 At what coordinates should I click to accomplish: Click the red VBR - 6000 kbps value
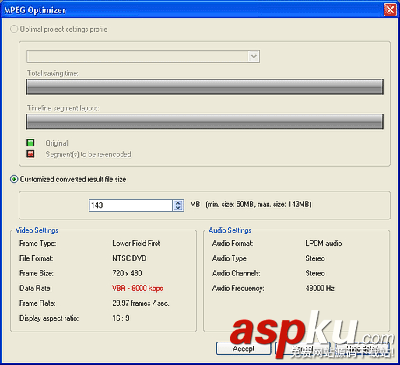click(138, 288)
